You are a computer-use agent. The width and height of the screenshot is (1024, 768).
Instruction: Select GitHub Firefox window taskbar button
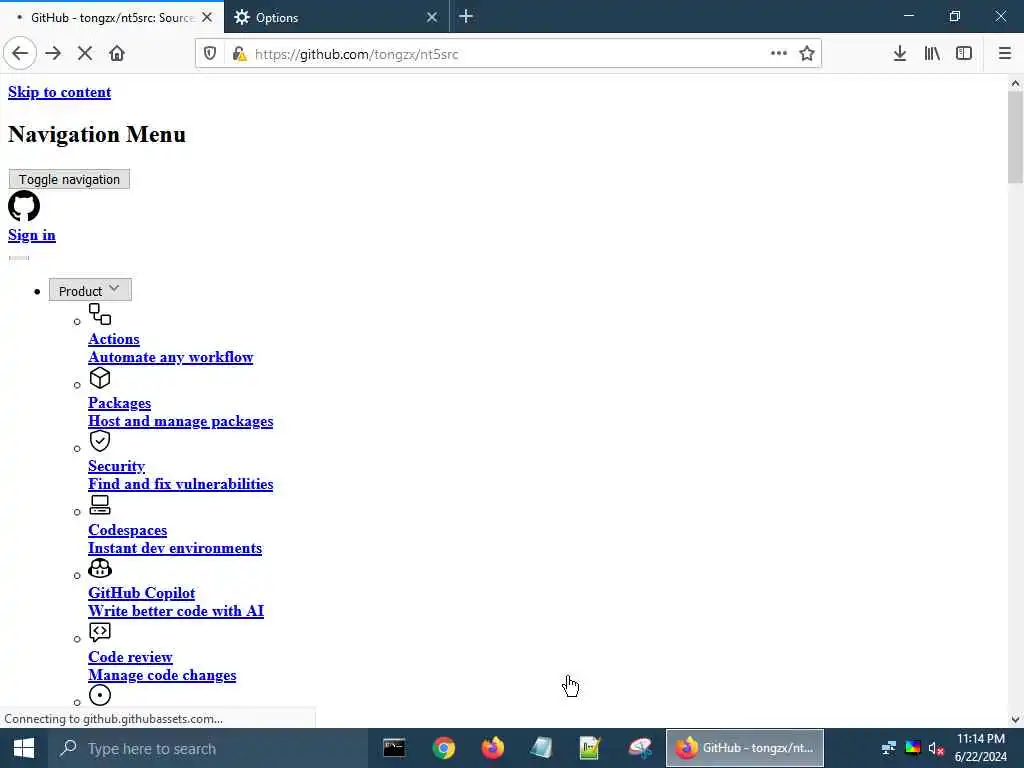click(x=744, y=748)
